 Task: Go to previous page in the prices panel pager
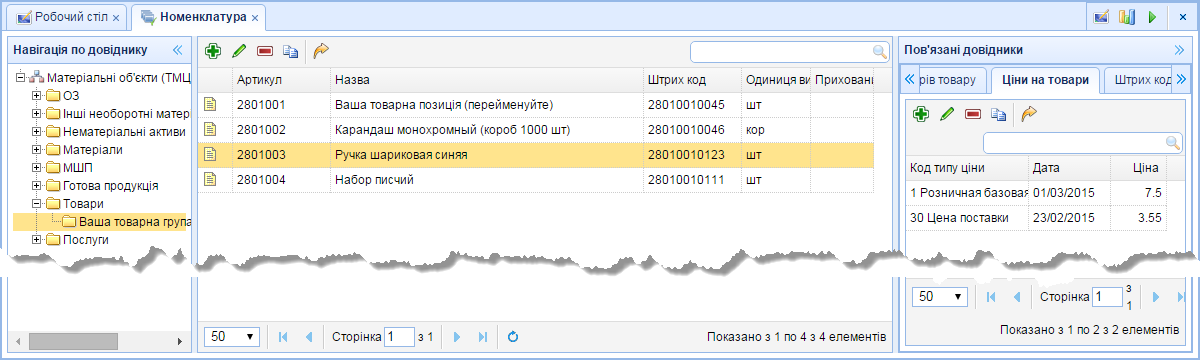tap(1017, 297)
